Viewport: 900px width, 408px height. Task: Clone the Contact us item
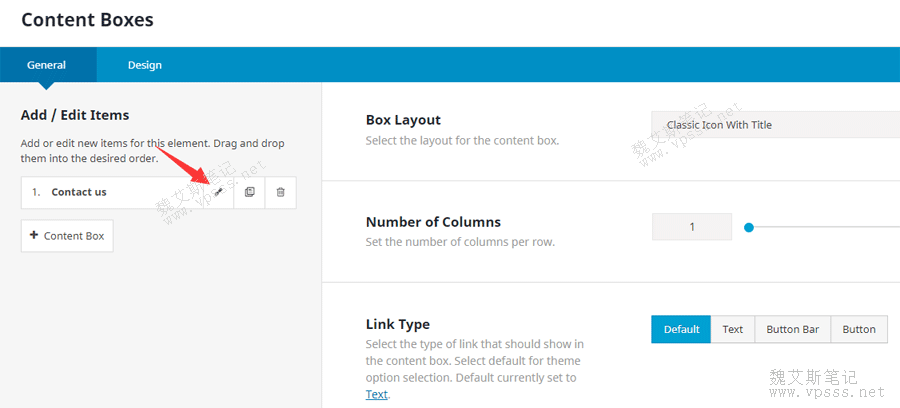[250, 192]
